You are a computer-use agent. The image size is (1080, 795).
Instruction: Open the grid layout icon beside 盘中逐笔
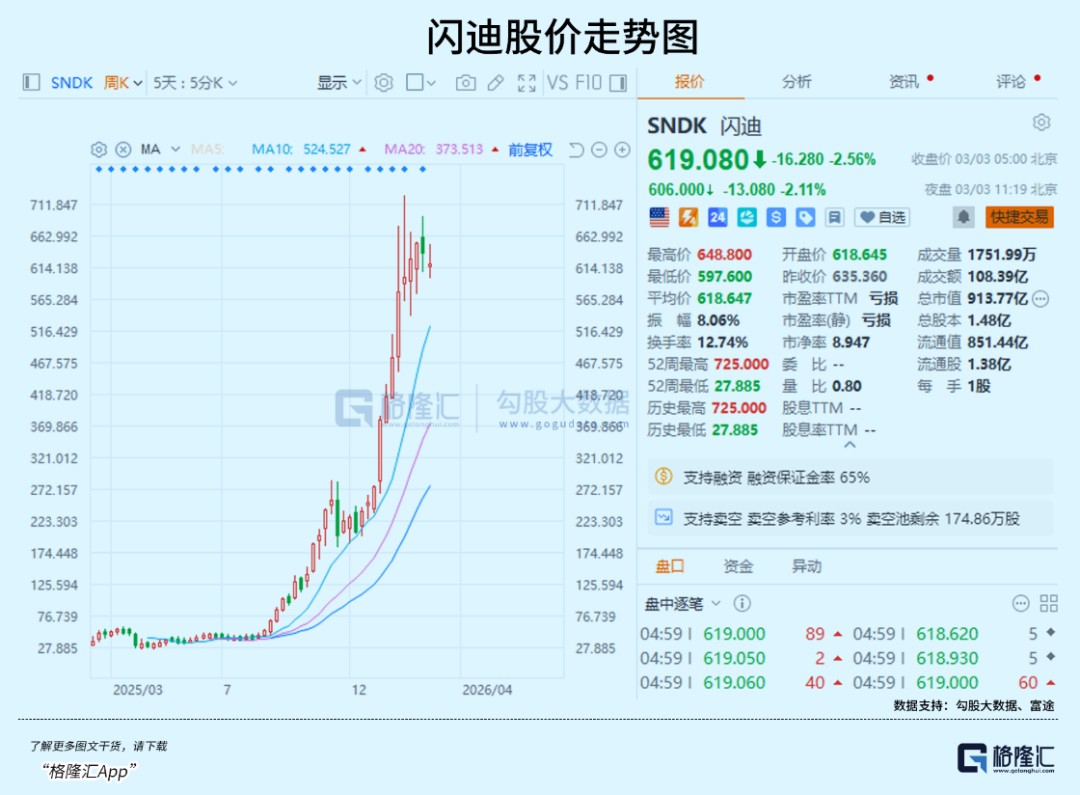point(1047,603)
